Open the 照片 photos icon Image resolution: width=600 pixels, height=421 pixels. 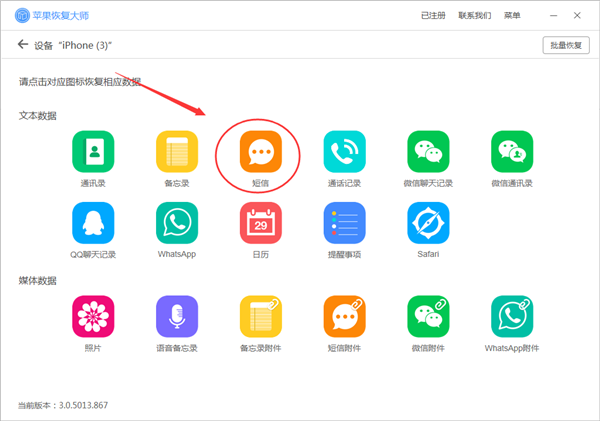click(x=93, y=317)
